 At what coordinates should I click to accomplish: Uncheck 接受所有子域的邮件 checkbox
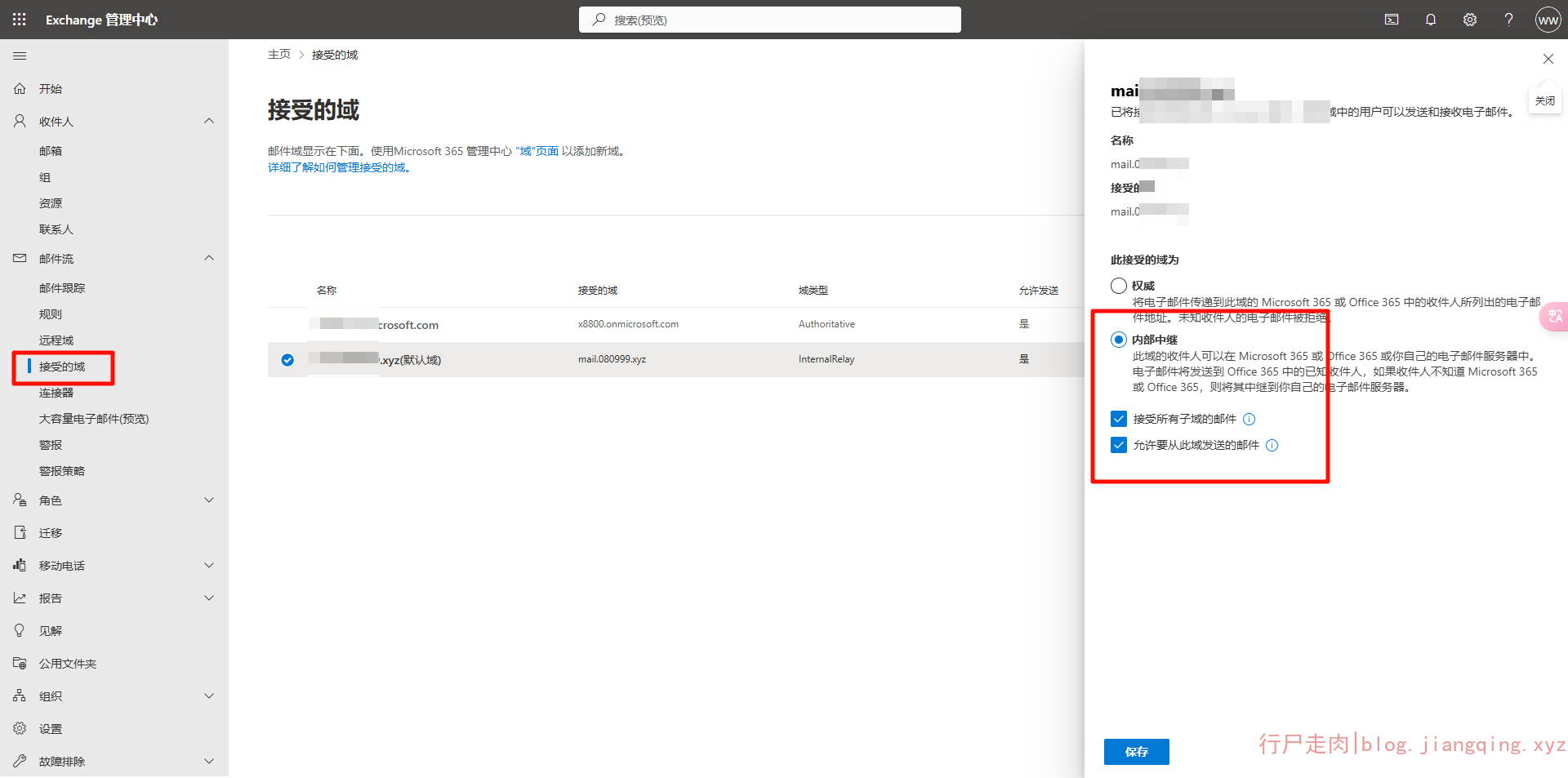click(1119, 419)
